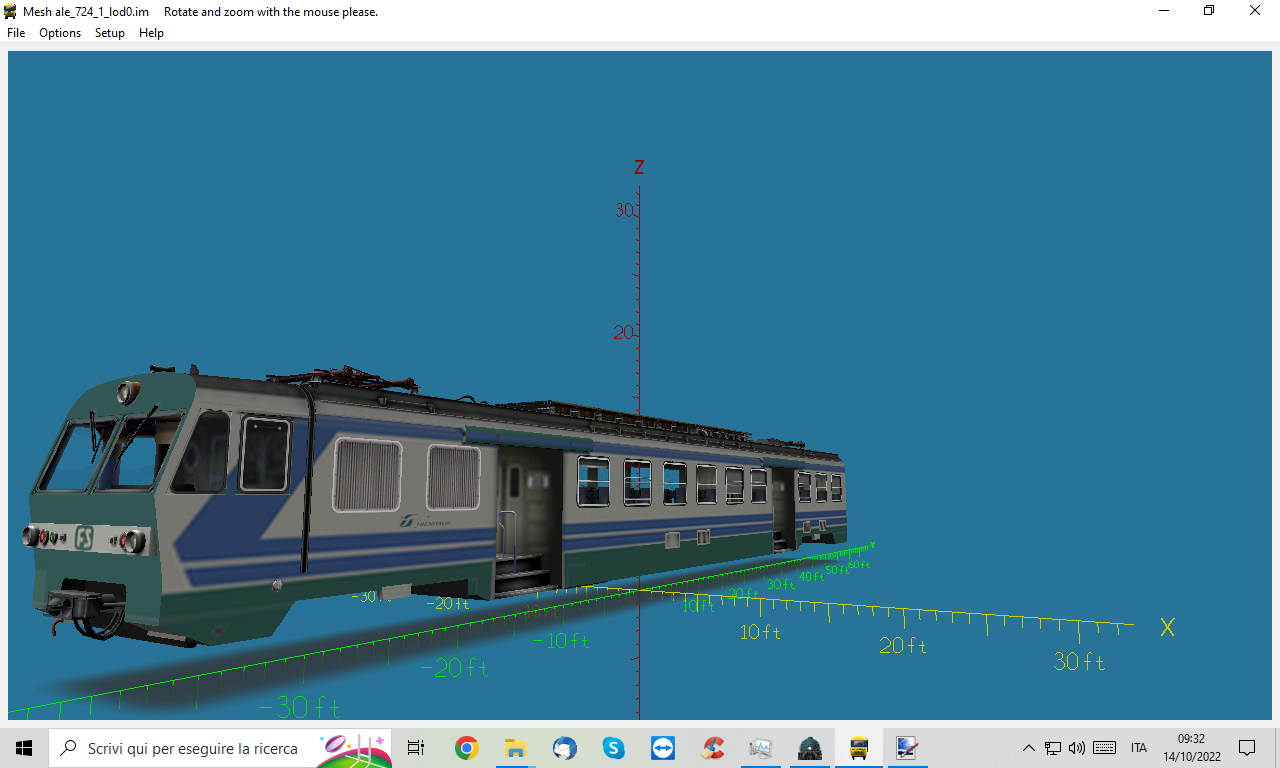The width and height of the screenshot is (1280, 768).
Task: Open the volume control tray icon
Action: [1077, 748]
